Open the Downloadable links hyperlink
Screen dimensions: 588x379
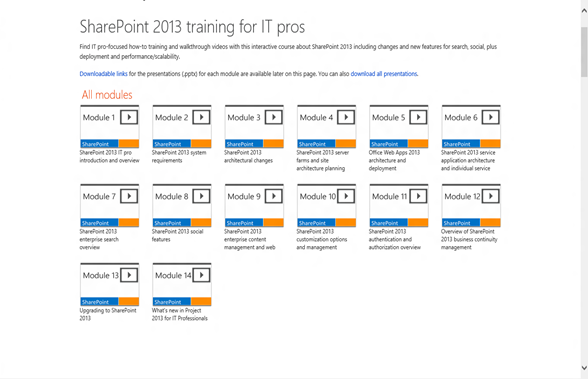(x=104, y=74)
